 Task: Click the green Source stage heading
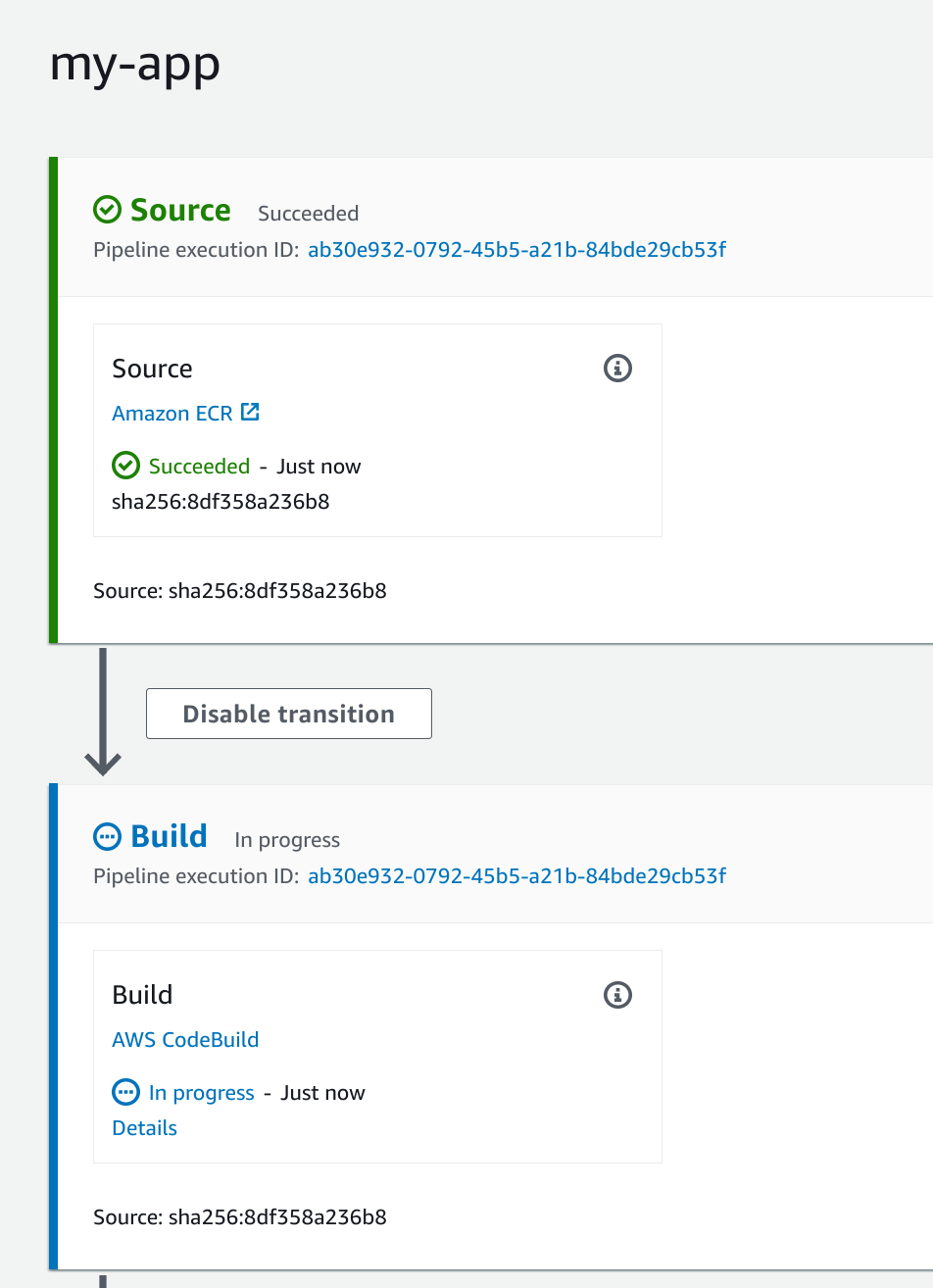(x=180, y=210)
